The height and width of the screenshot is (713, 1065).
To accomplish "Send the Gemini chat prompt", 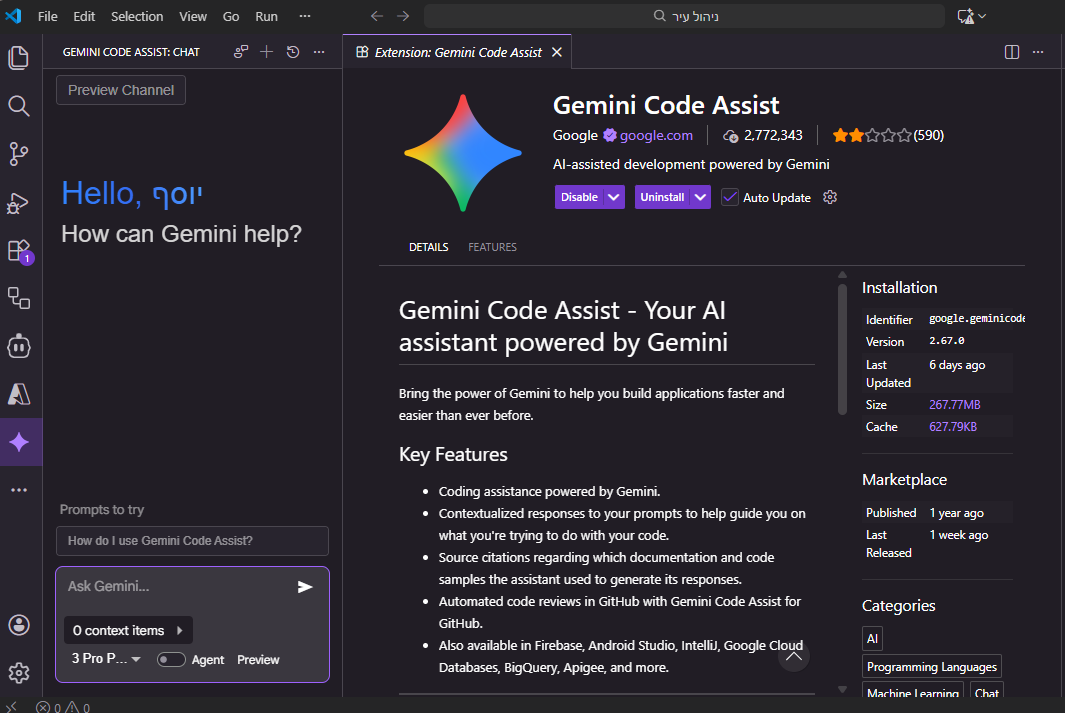I will point(305,587).
